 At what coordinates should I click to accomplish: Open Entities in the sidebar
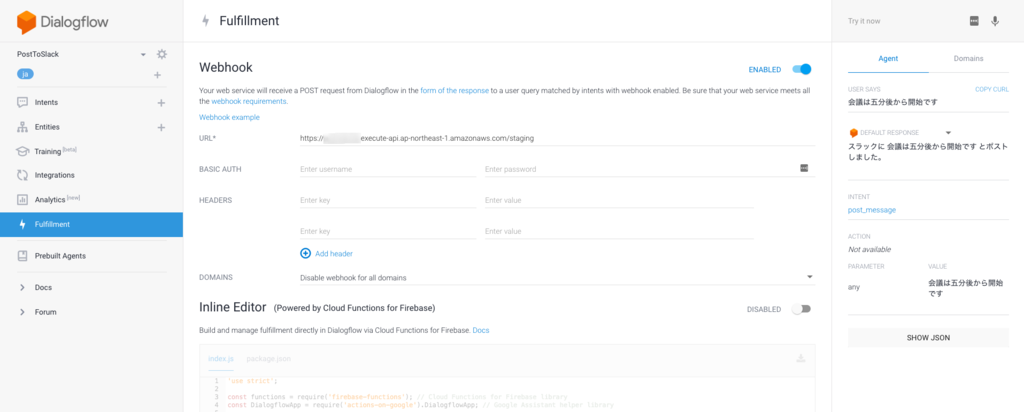[x=47, y=127]
